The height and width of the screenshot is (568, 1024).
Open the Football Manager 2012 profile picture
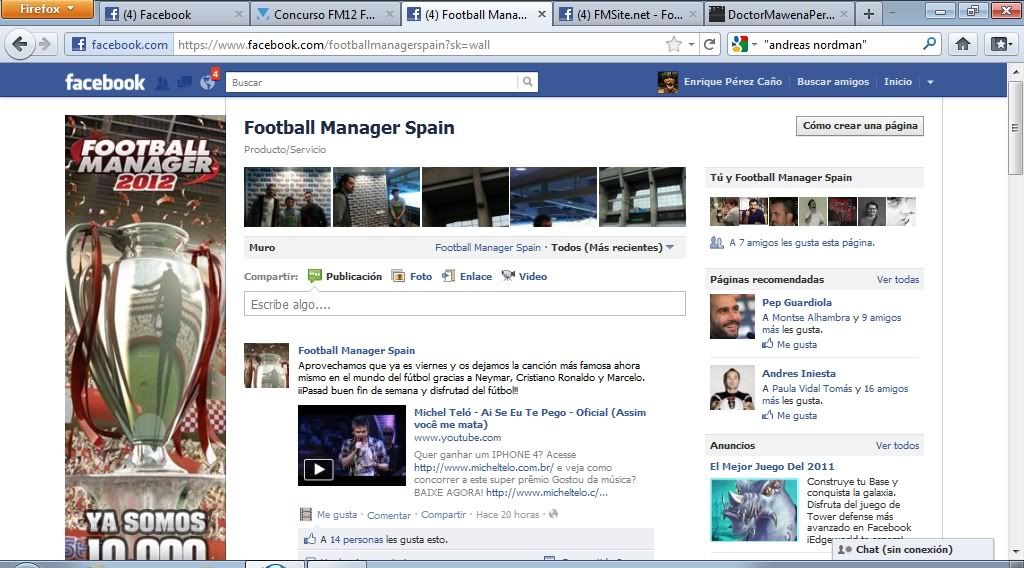pos(145,337)
